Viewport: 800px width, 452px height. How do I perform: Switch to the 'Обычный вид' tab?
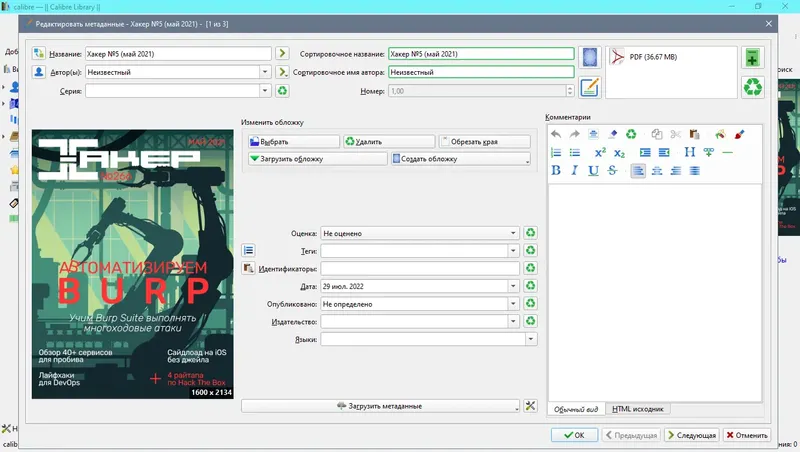pyautogui.click(x=576, y=409)
